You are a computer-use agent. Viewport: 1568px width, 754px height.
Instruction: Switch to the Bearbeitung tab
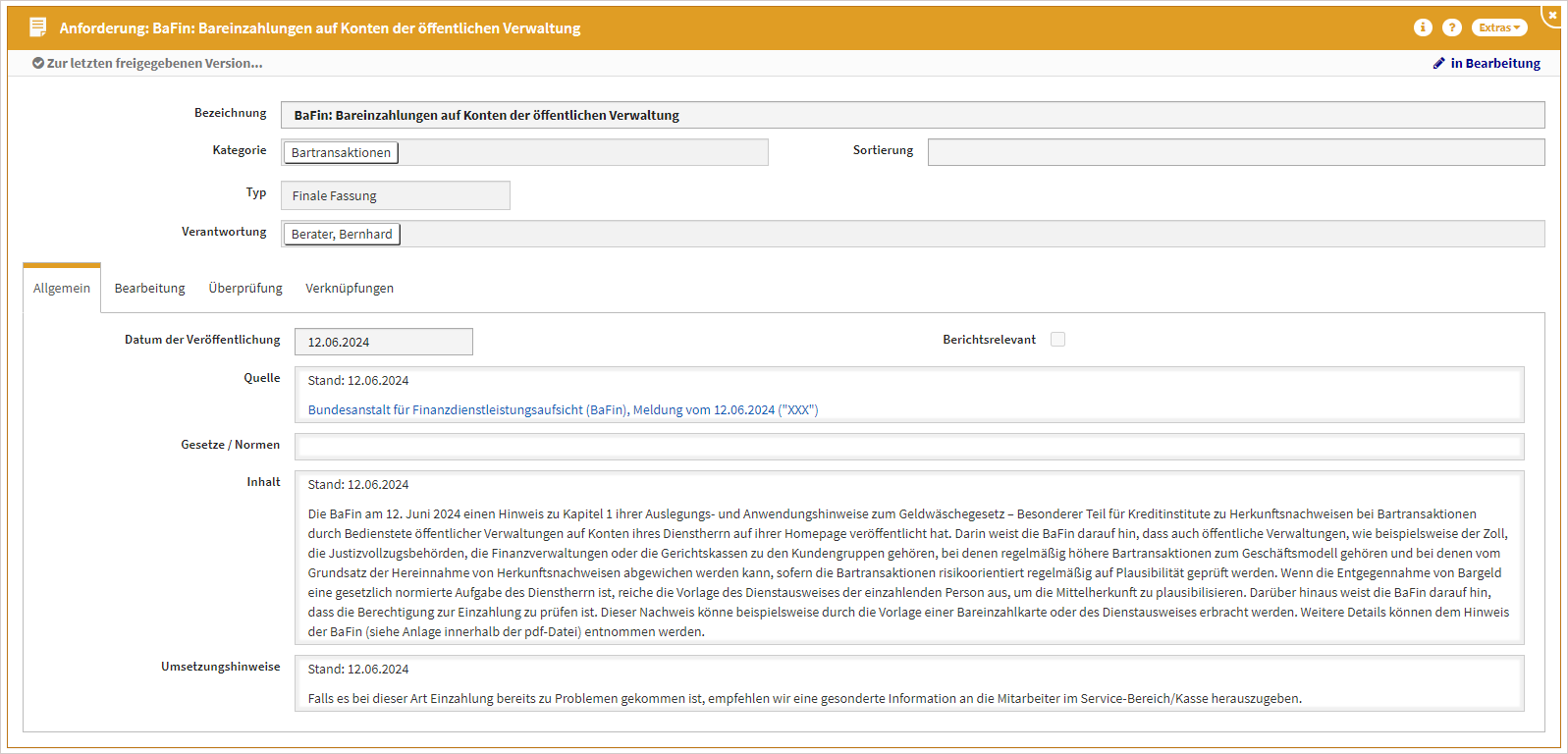149,288
